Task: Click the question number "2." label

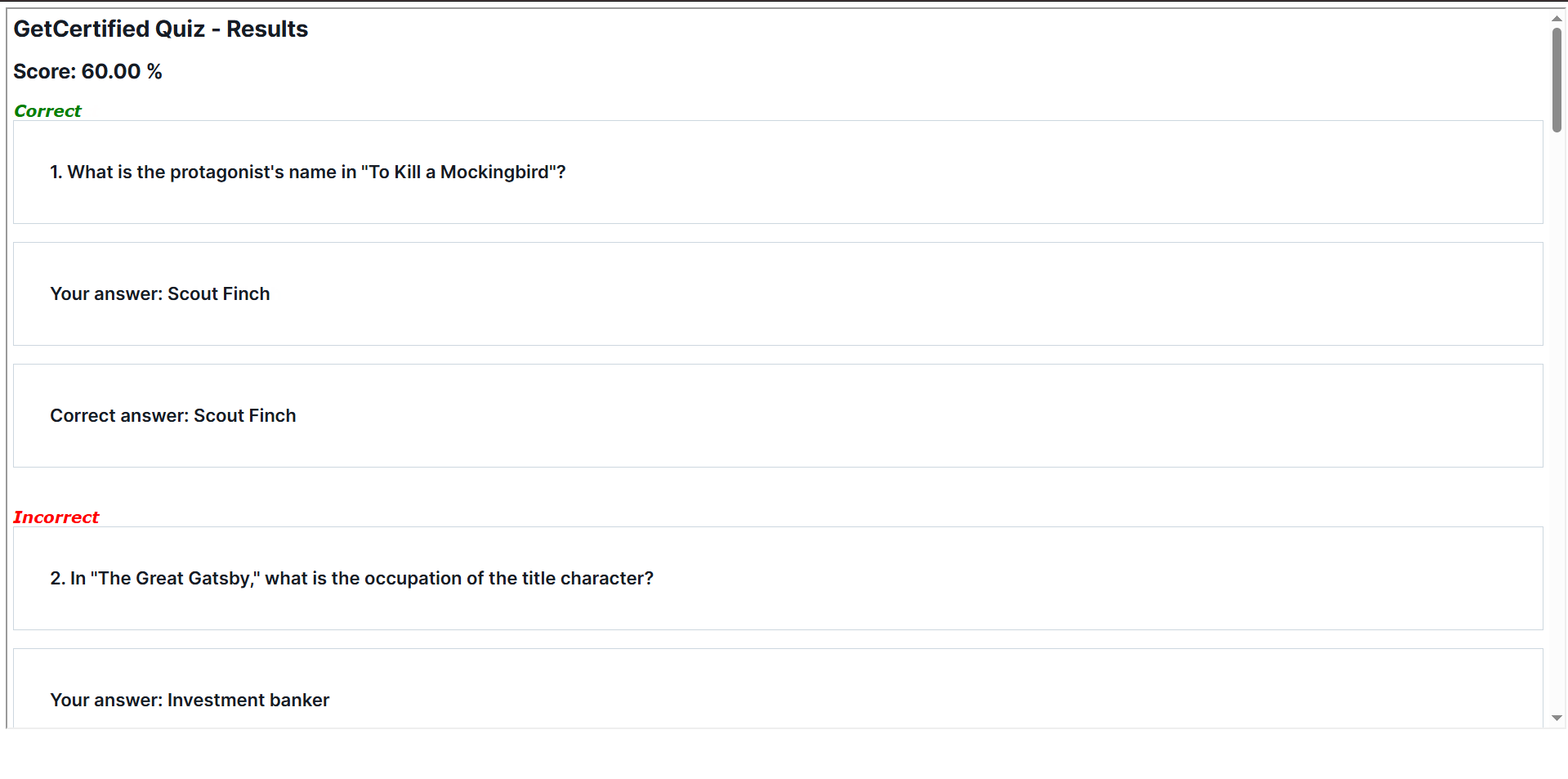Action: [57, 579]
